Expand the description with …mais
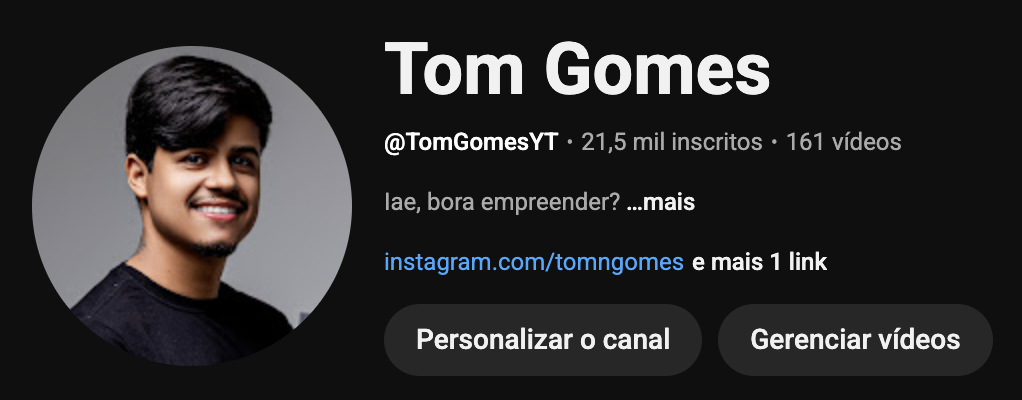The image size is (1022, 400). pos(660,203)
